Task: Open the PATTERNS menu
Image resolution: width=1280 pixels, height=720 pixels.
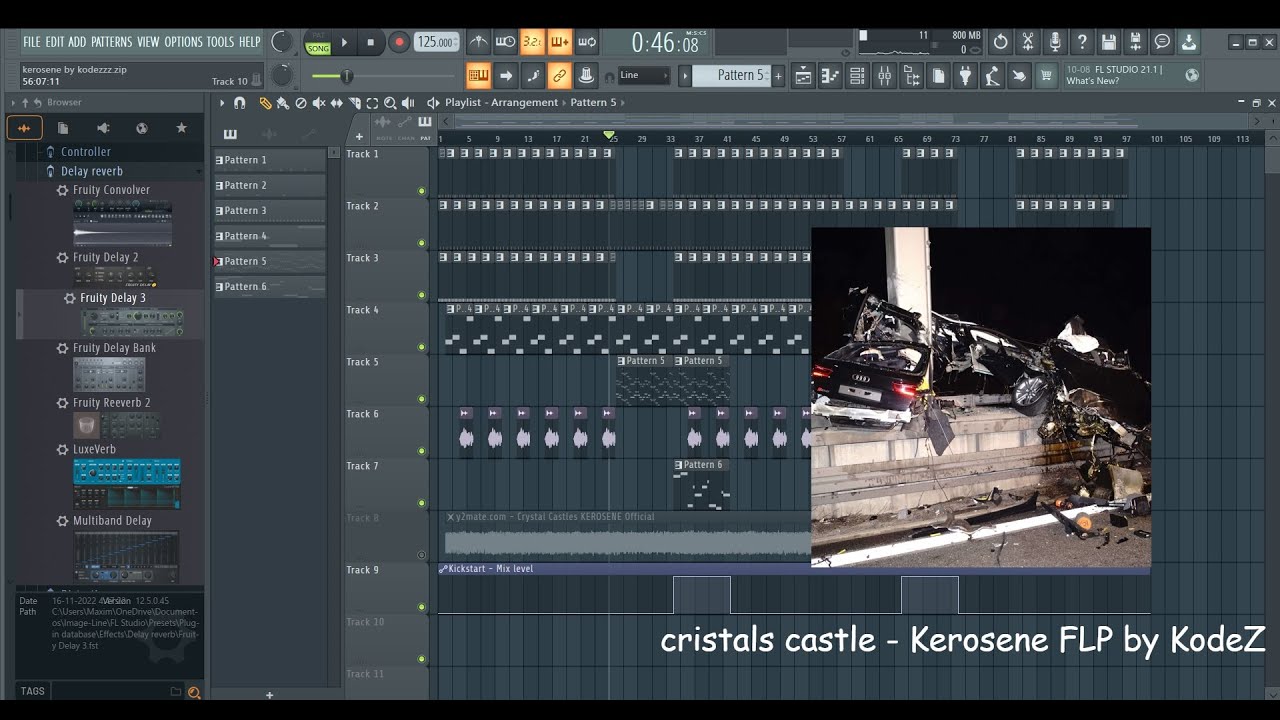Action: coord(111,42)
